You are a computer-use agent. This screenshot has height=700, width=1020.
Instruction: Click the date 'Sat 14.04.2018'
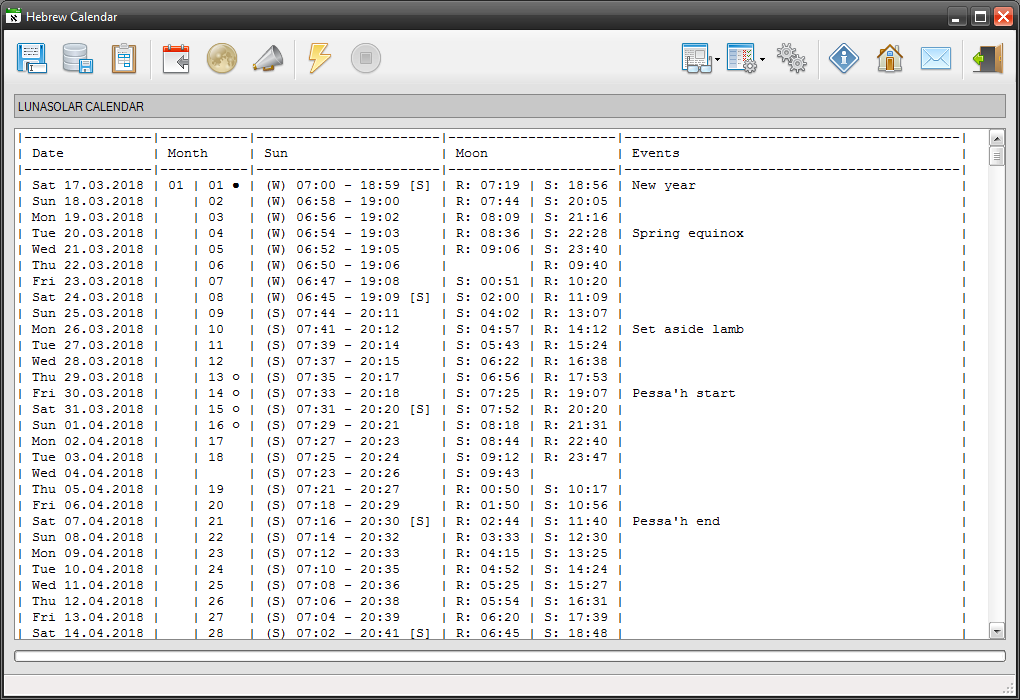[88, 633]
